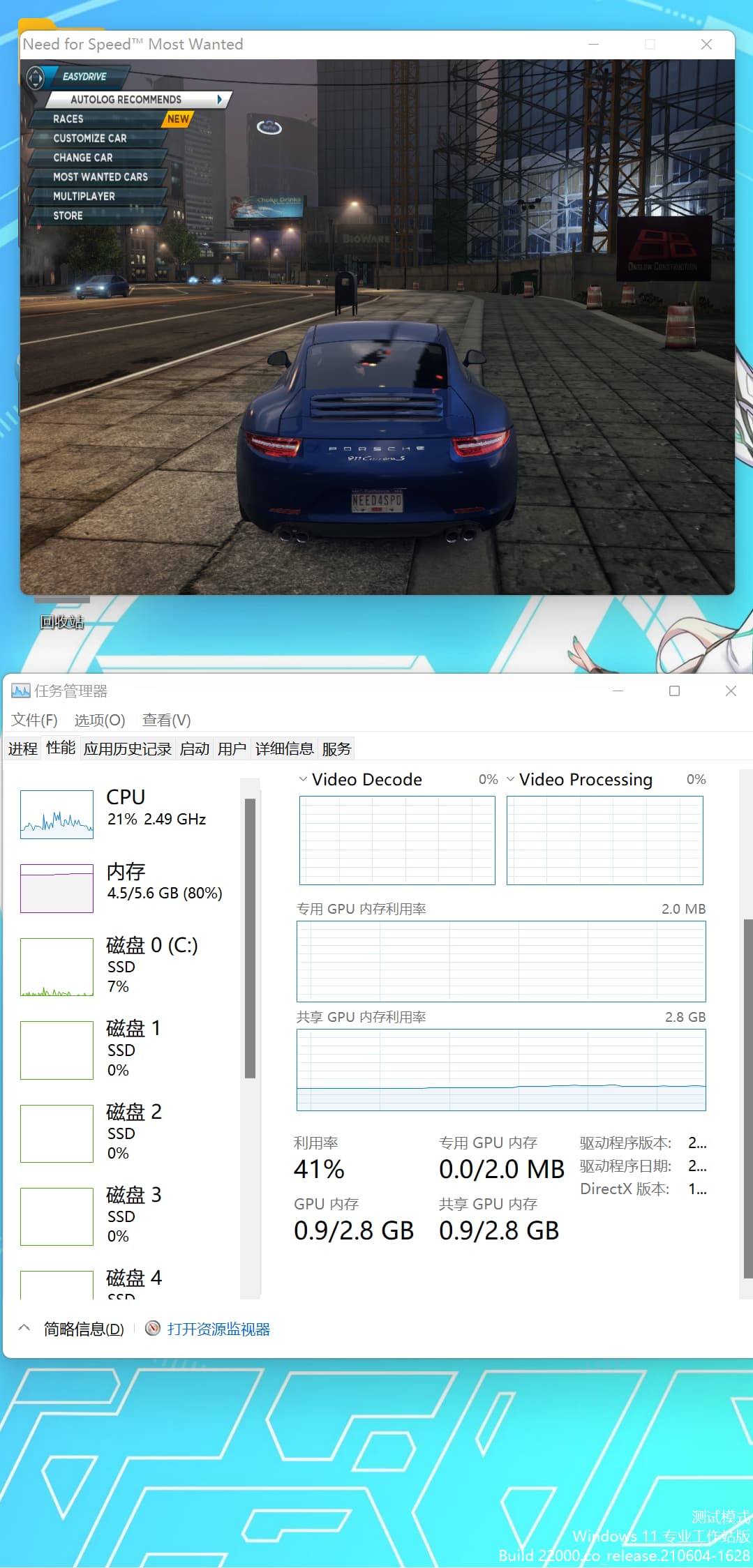Minimize the Need for Speed window
This screenshot has height=1568, width=753.
pyautogui.click(x=593, y=44)
